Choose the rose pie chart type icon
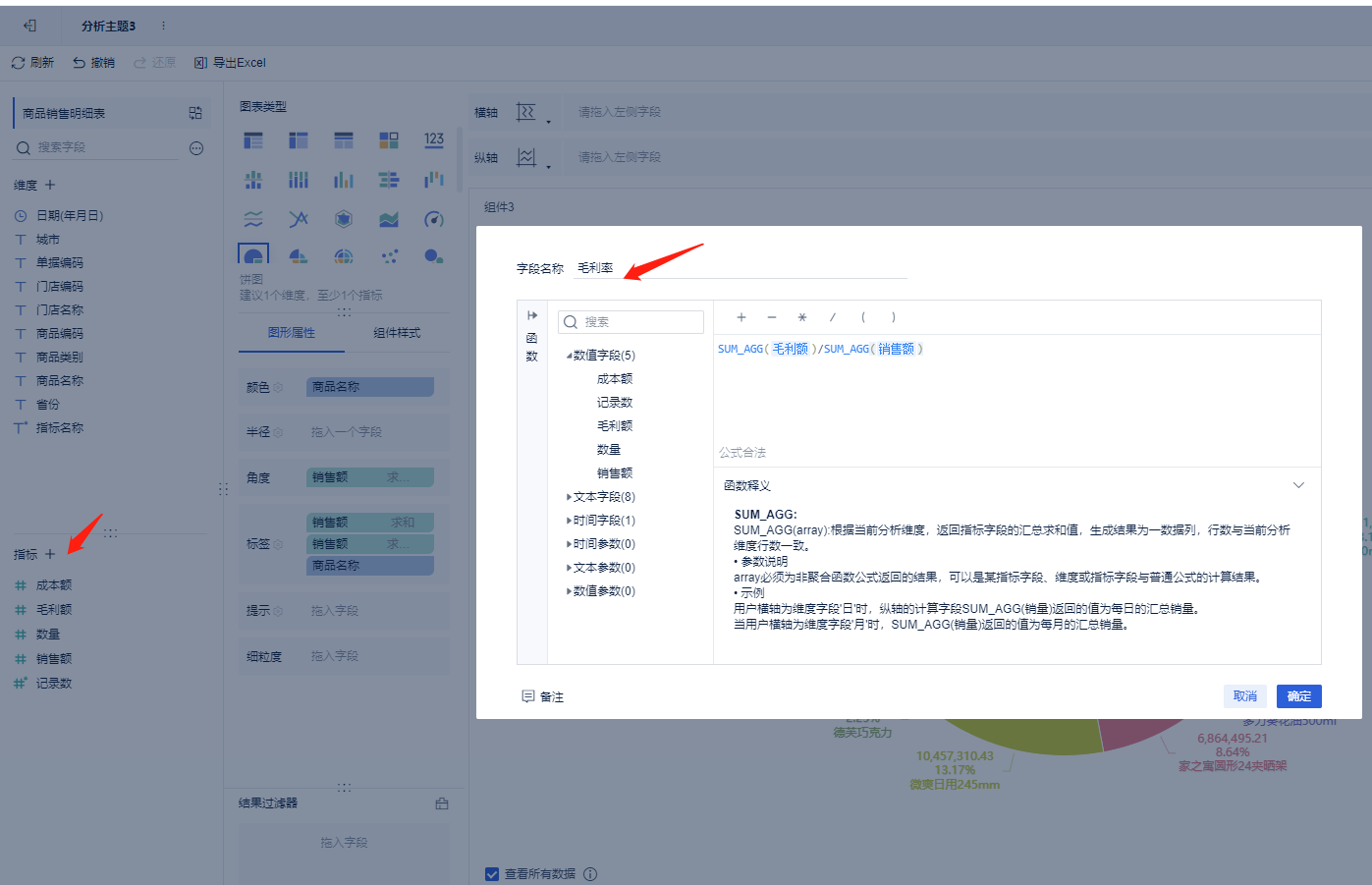The width and height of the screenshot is (1372, 885). pos(299,256)
